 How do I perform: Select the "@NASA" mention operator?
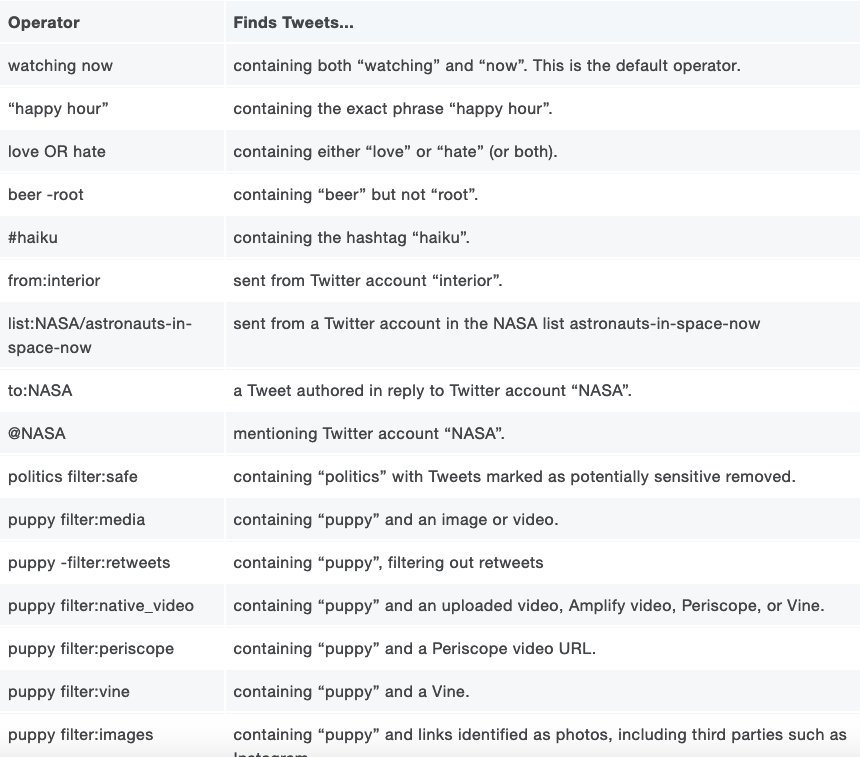(x=37, y=434)
